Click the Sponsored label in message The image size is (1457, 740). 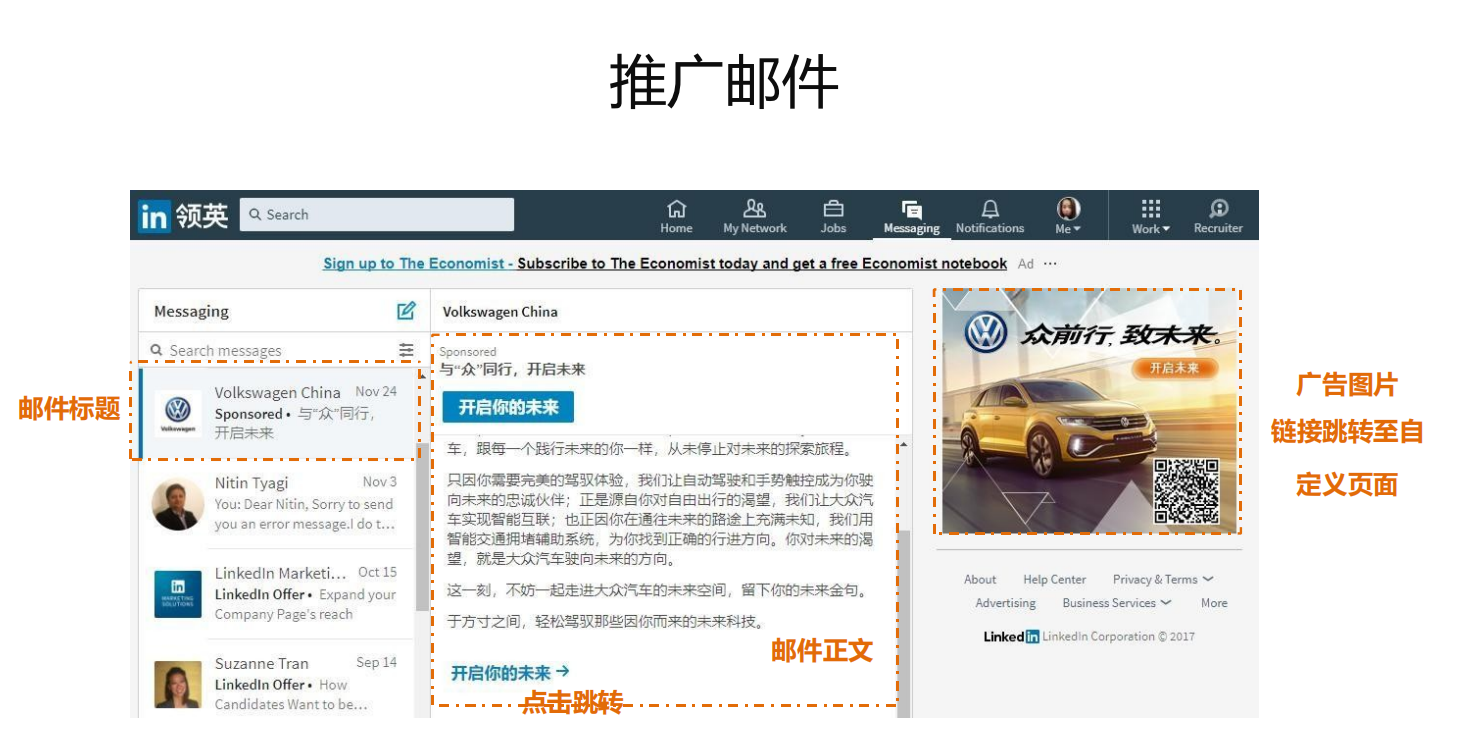[x=468, y=352]
